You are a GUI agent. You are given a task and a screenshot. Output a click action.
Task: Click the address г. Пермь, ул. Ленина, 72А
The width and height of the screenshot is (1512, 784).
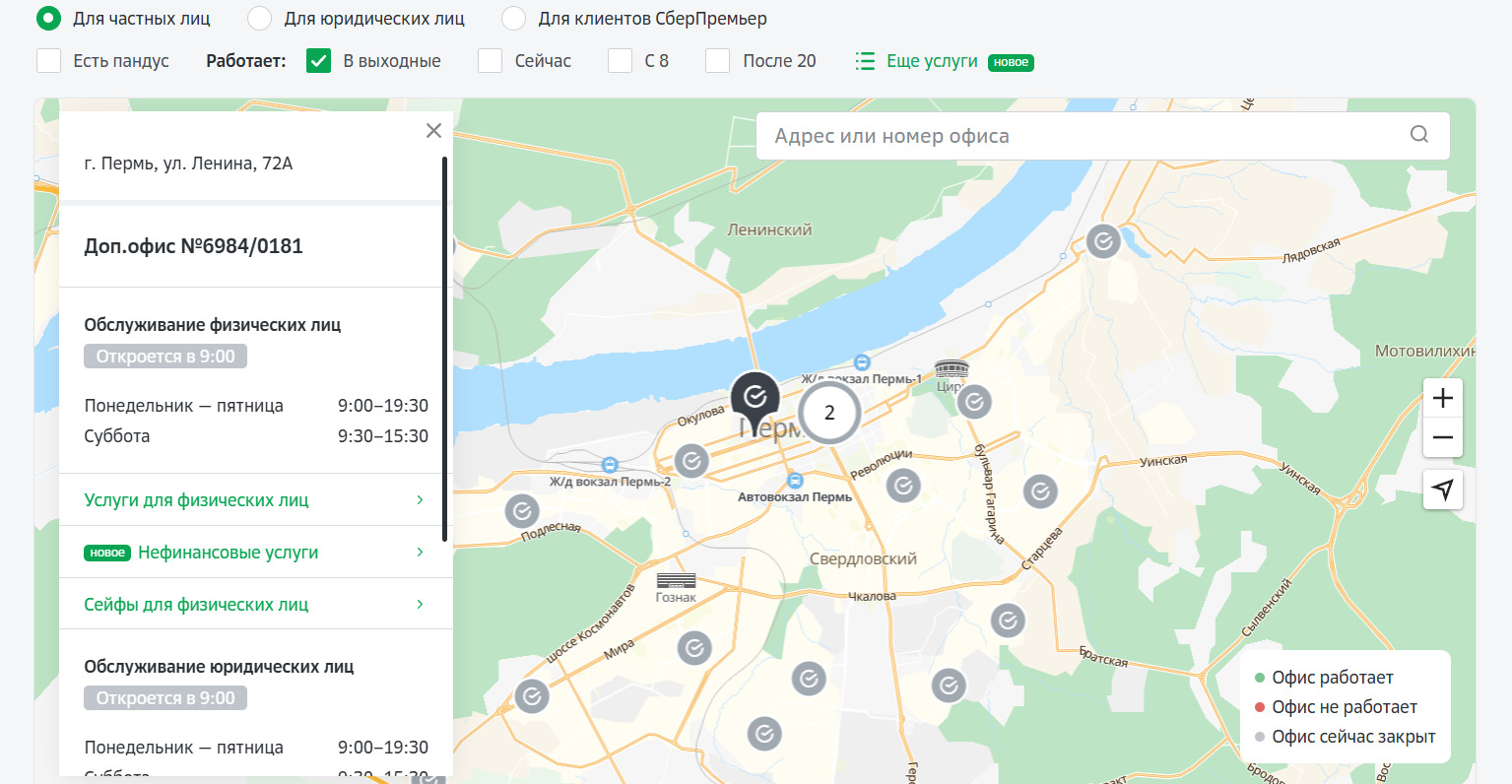188,163
